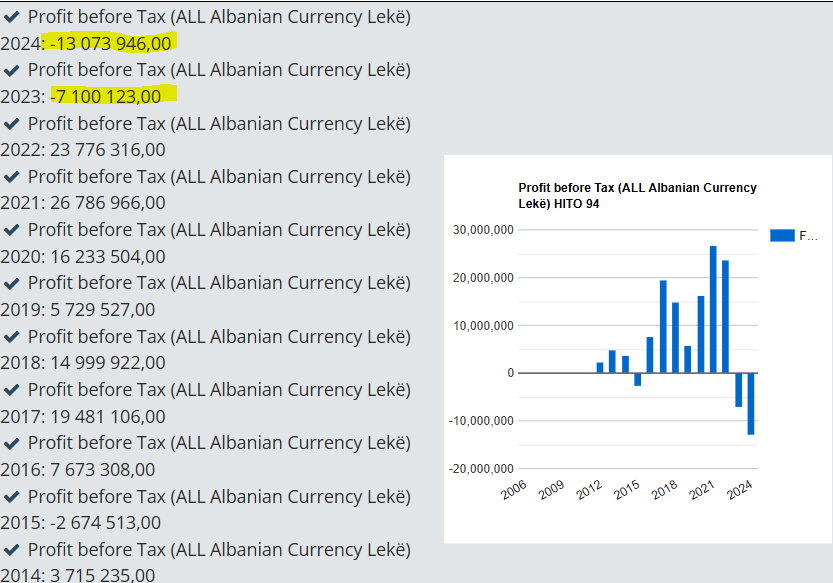This screenshot has height=583, width=833.
Task: Click the blue legend color swatch in chart
Action: (x=782, y=236)
